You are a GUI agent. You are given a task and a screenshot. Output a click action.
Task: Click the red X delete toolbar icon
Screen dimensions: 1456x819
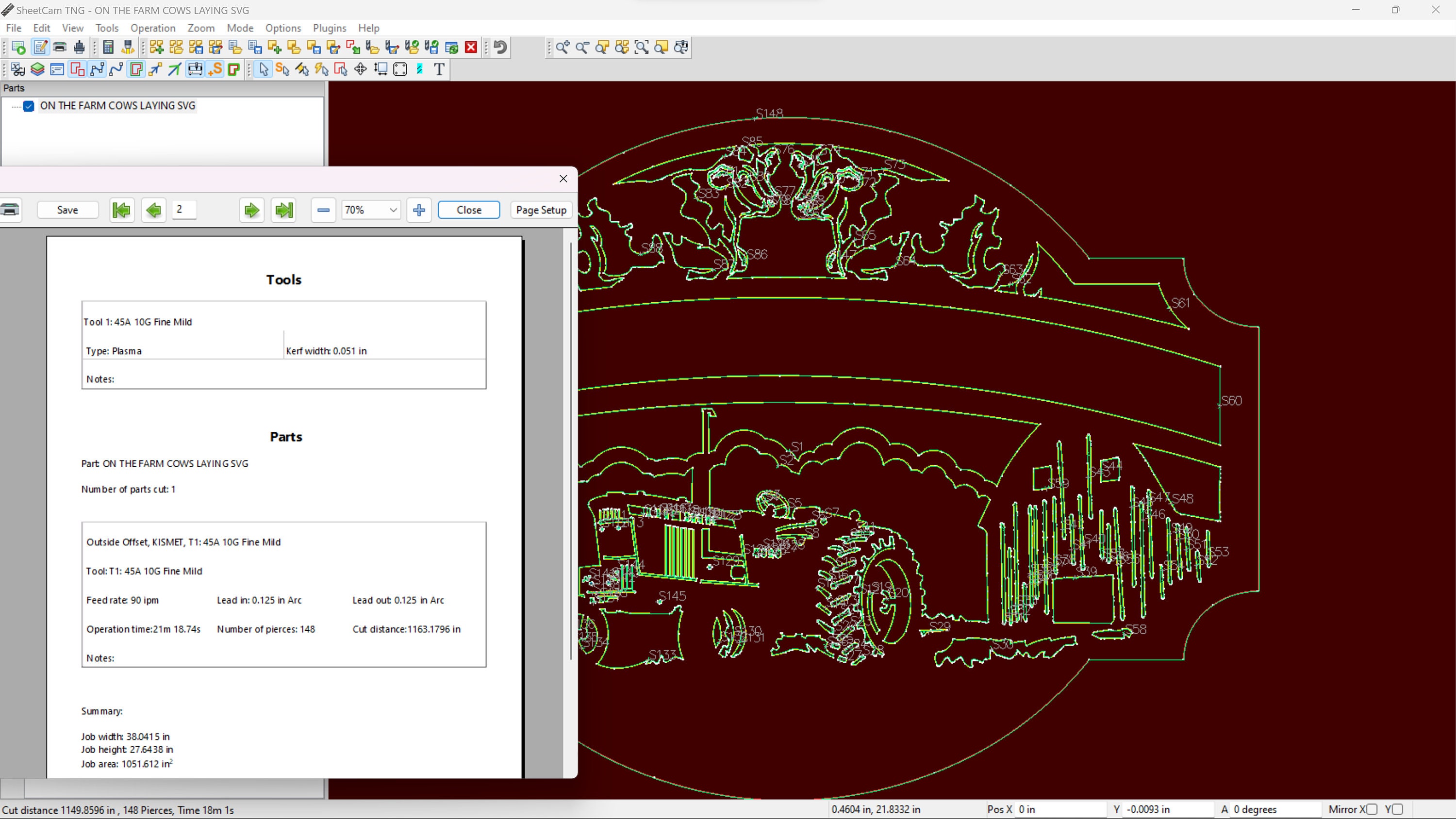pos(471,48)
